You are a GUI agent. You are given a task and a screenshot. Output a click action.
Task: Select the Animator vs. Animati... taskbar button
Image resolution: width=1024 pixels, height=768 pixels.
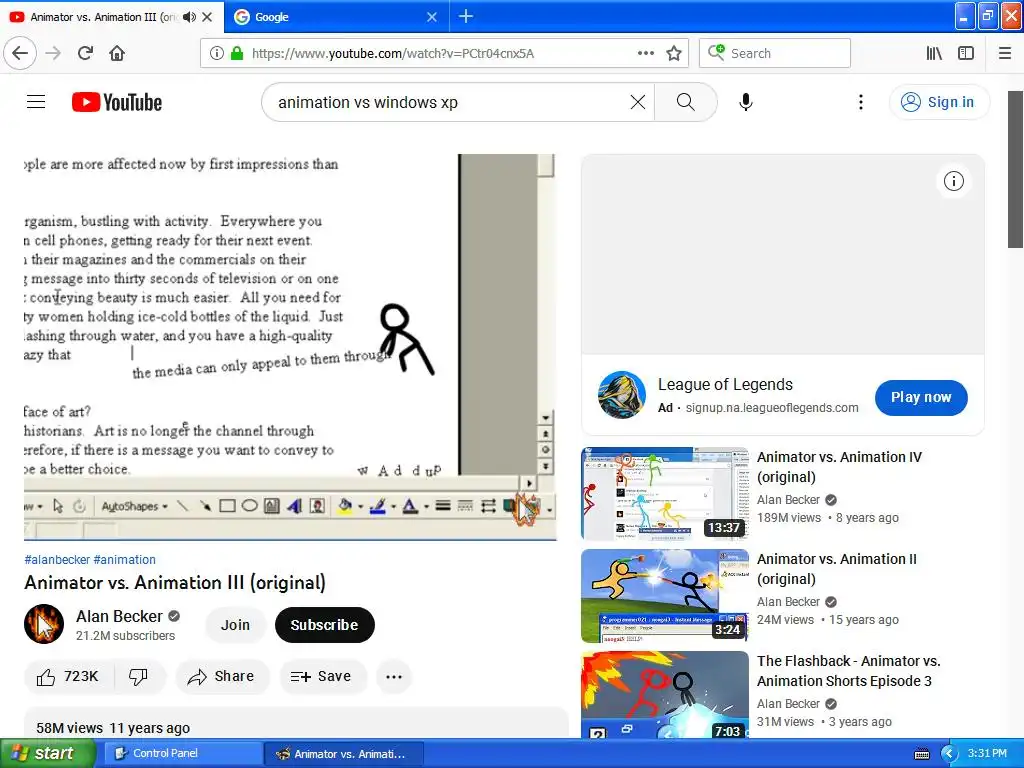pyautogui.click(x=344, y=754)
